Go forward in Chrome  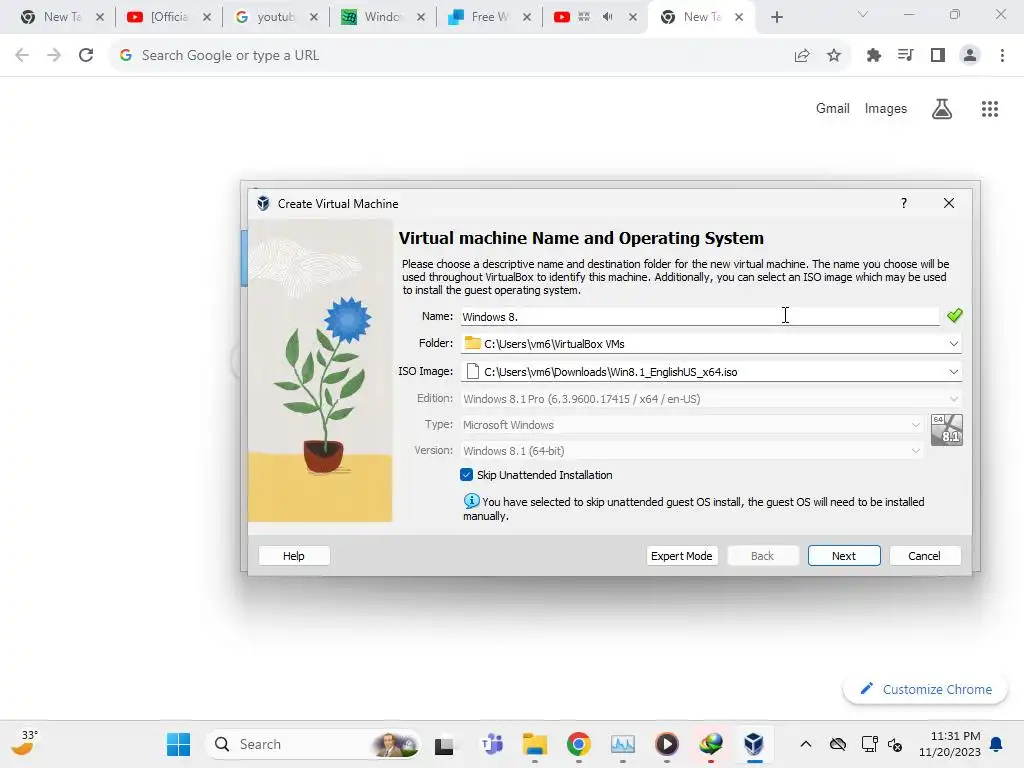pyautogui.click(x=54, y=56)
